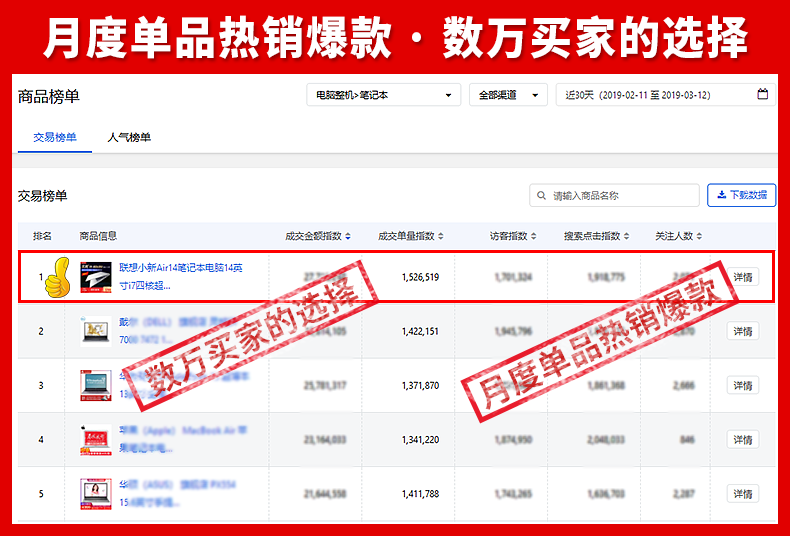The image size is (790, 536).
Task: Open 详情 for rank 4 row
Action: pos(743,440)
